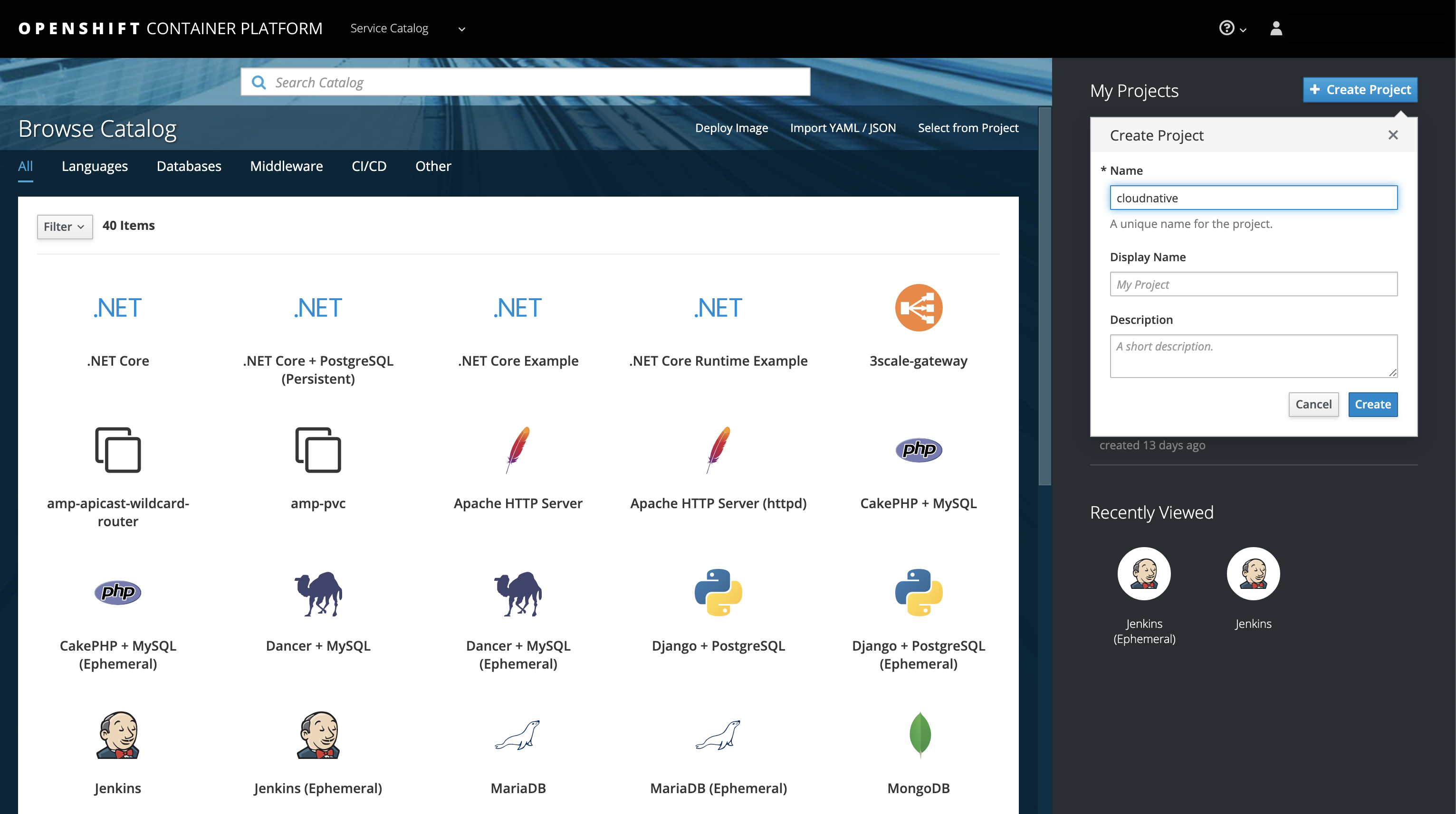
Task: Open the .NET Core Example icon
Action: 518,308
